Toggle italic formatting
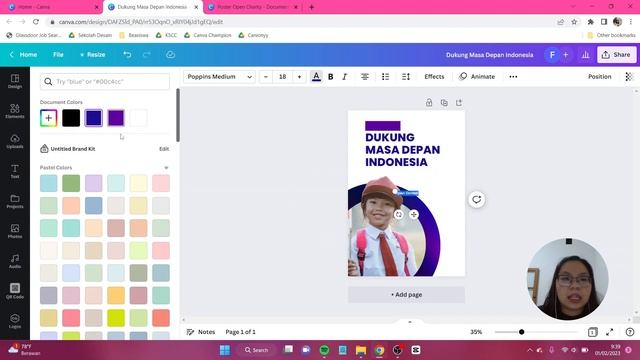 point(344,77)
